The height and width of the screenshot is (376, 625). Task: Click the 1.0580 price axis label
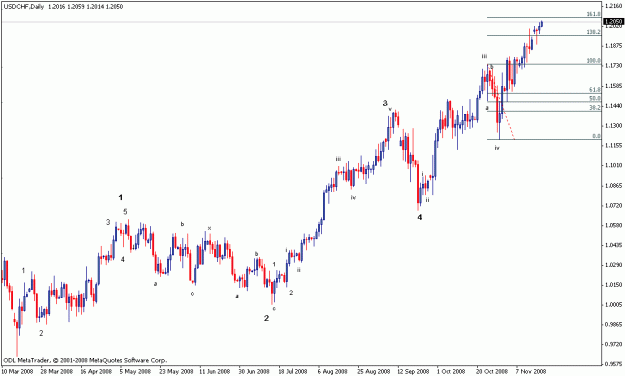pos(614,225)
